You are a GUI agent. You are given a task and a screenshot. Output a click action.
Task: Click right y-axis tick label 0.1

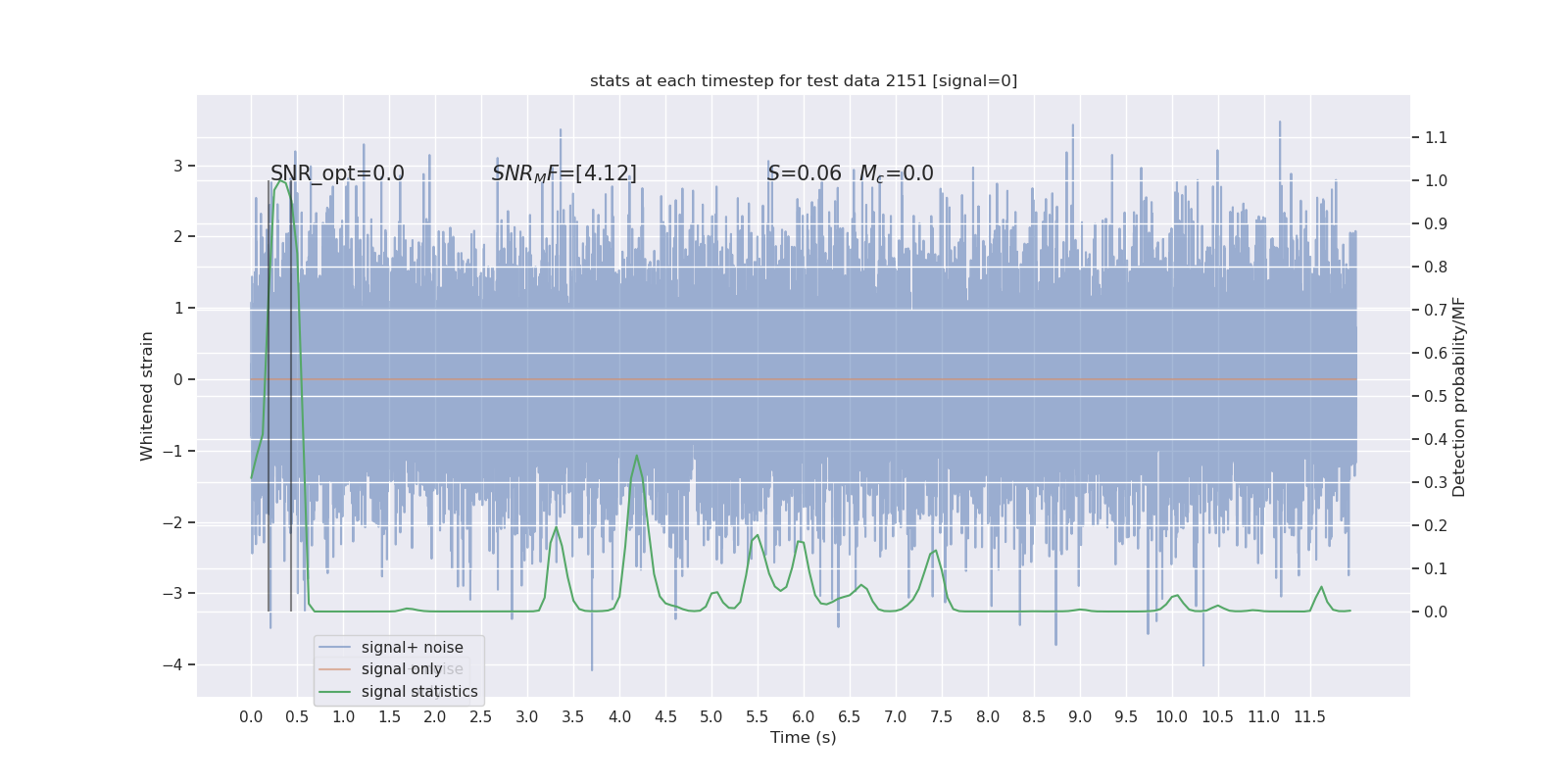click(x=1436, y=568)
